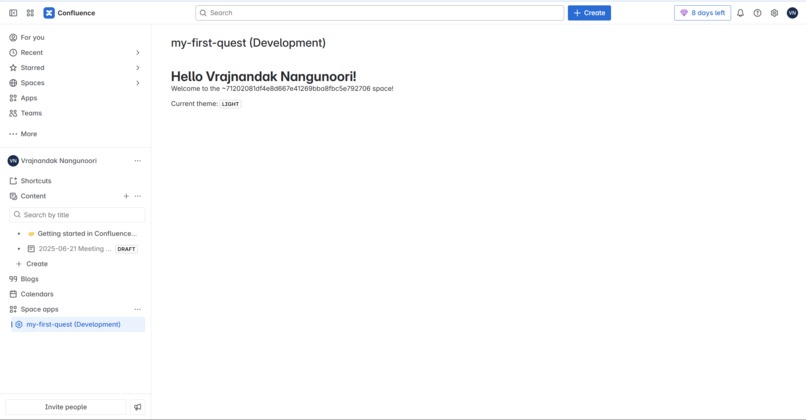The image size is (806, 420).
Task: Click the Shortcuts icon in the sidebar
Action: [13, 181]
